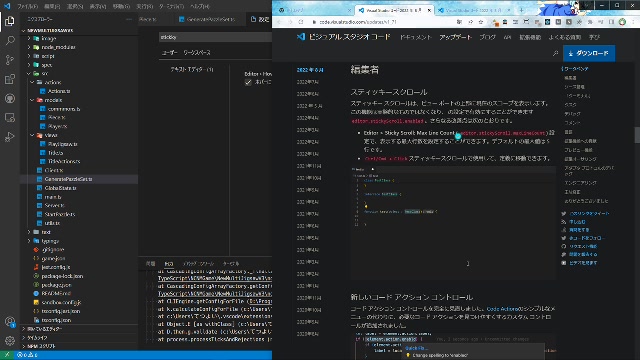Open the Run and Debug view icon
This screenshot has height=360, width=640.
click(x=10, y=137)
